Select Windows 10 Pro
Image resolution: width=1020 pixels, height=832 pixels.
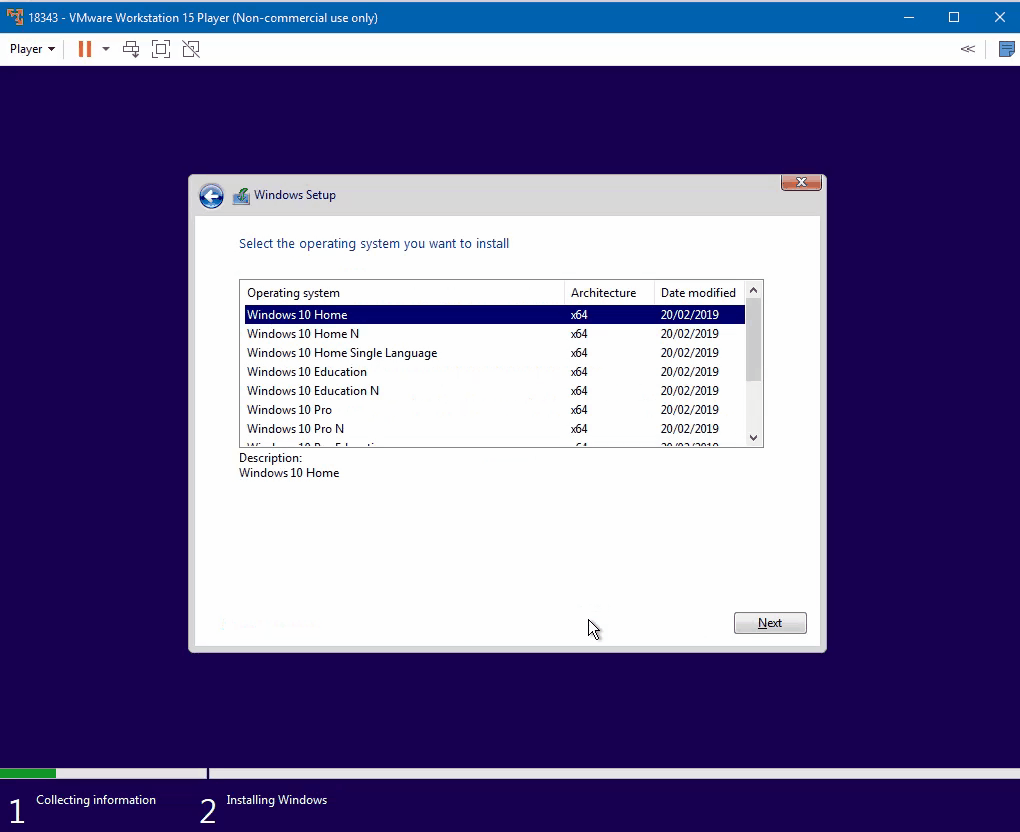(x=494, y=410)
